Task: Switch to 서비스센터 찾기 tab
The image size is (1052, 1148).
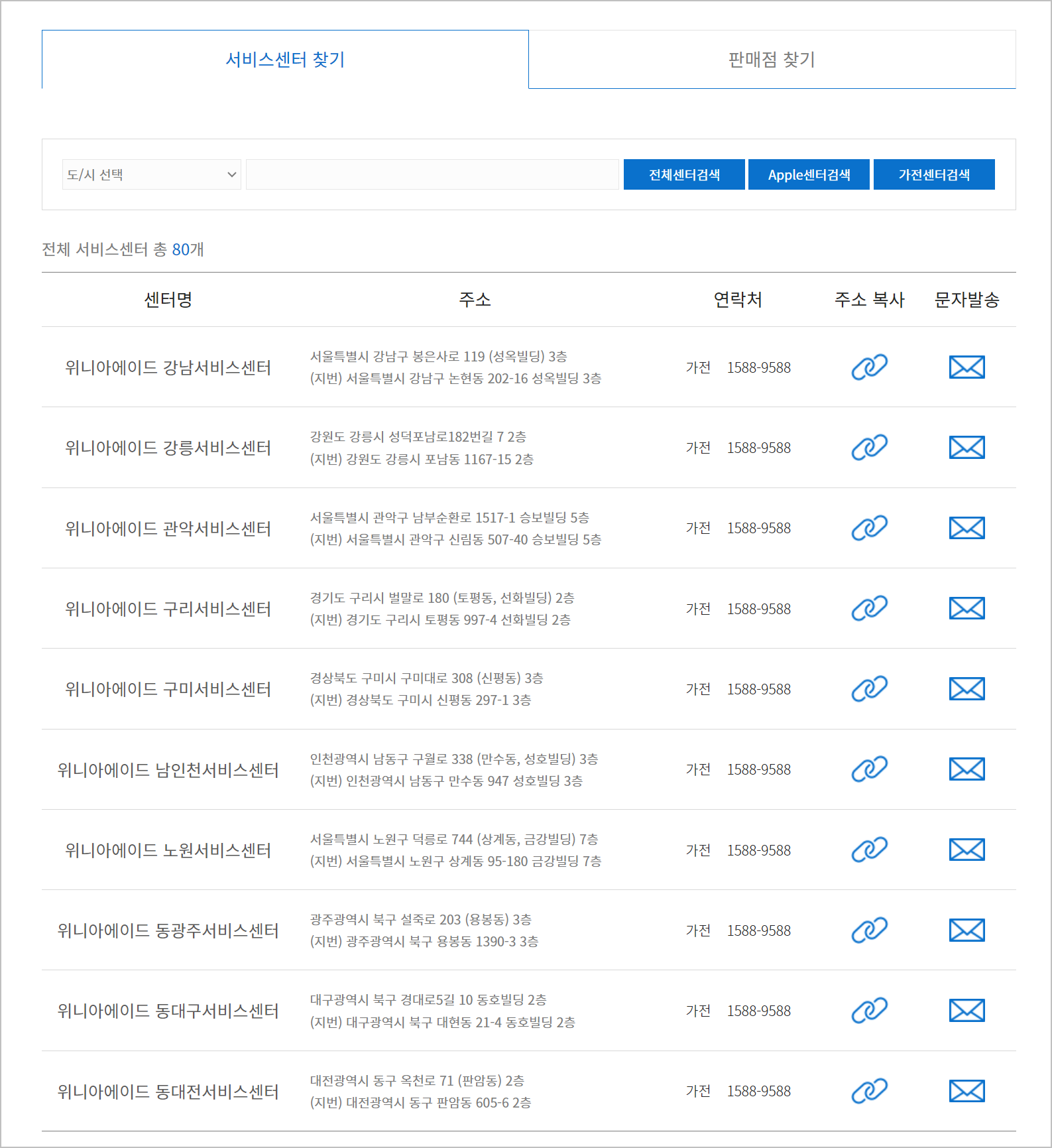Action: [x=285, y=59]
